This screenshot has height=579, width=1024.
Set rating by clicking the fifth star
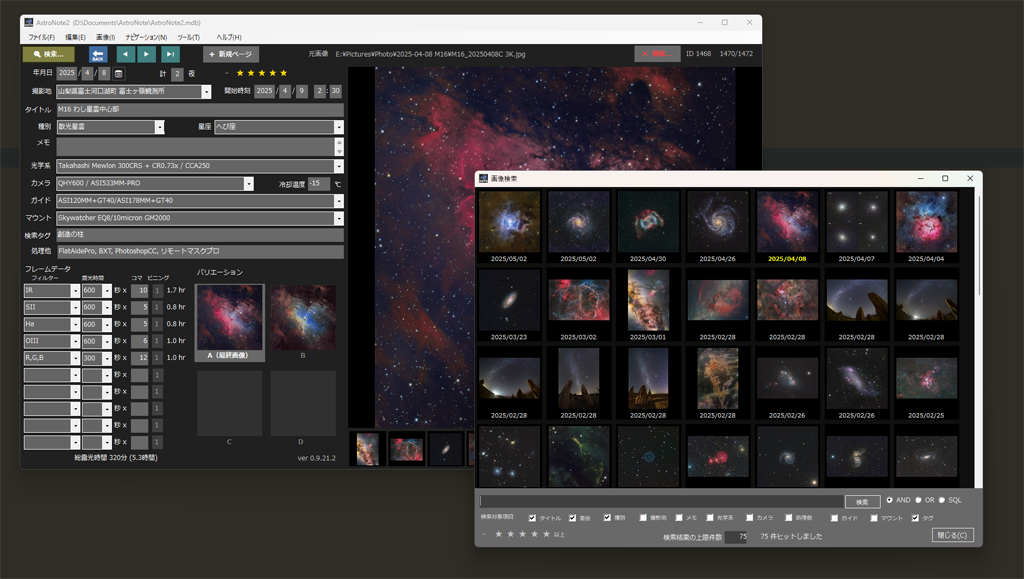283,74
